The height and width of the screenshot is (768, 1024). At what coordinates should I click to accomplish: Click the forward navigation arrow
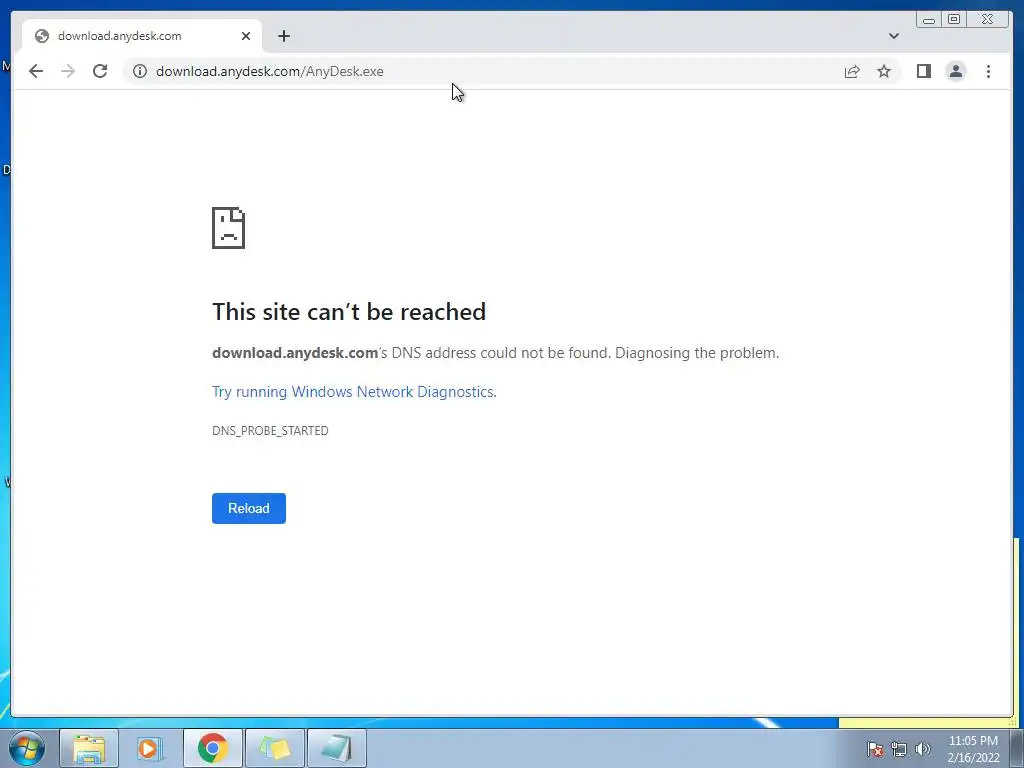pyautogui.click(x=68, y=71)
